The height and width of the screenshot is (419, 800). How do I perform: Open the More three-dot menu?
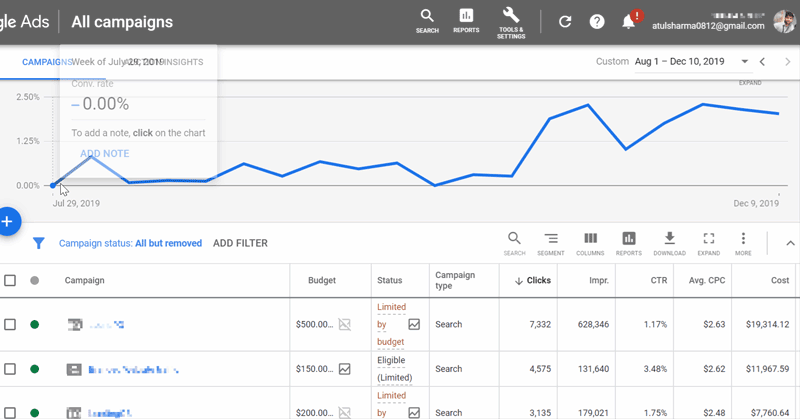(743, 243)
